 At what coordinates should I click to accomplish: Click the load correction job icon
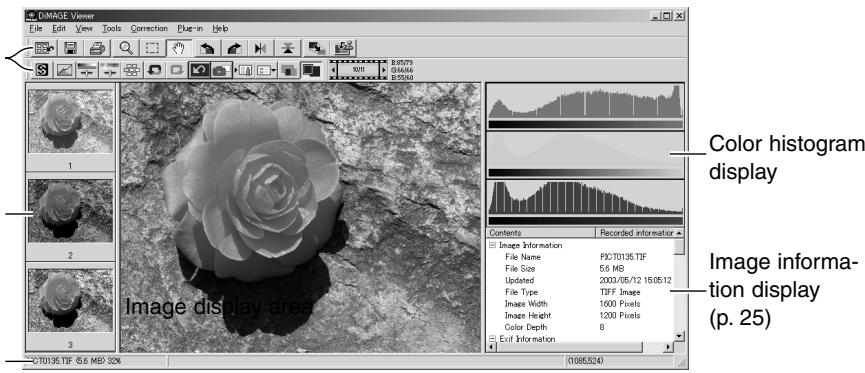point(244,70)
